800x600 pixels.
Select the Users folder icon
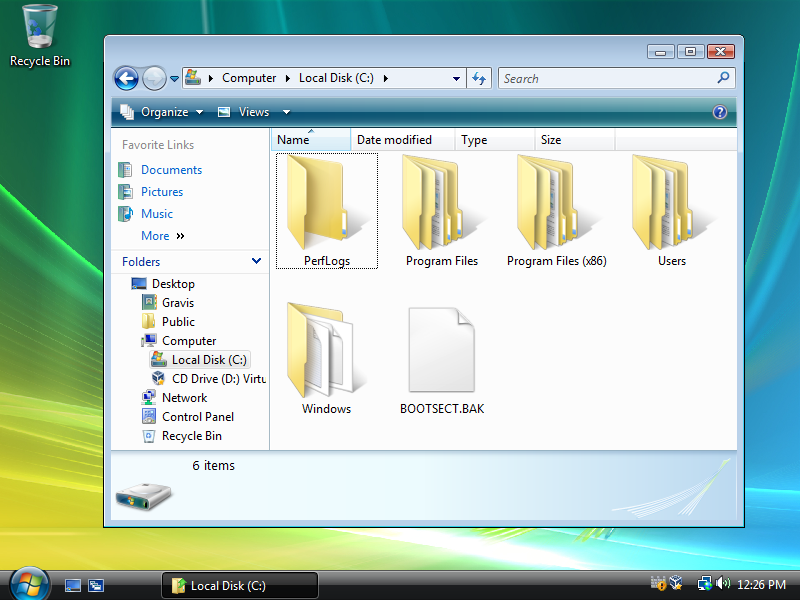point(671,211)
